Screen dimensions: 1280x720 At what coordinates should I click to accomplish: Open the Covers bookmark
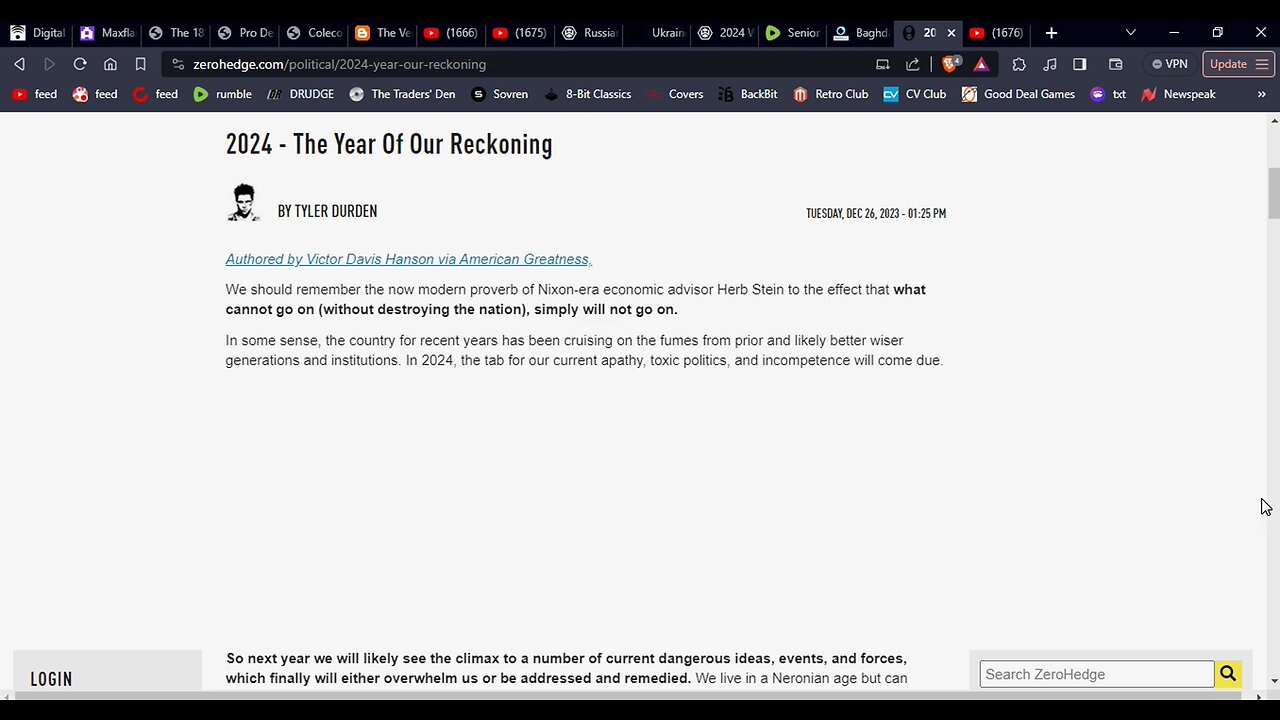point(675,94)
